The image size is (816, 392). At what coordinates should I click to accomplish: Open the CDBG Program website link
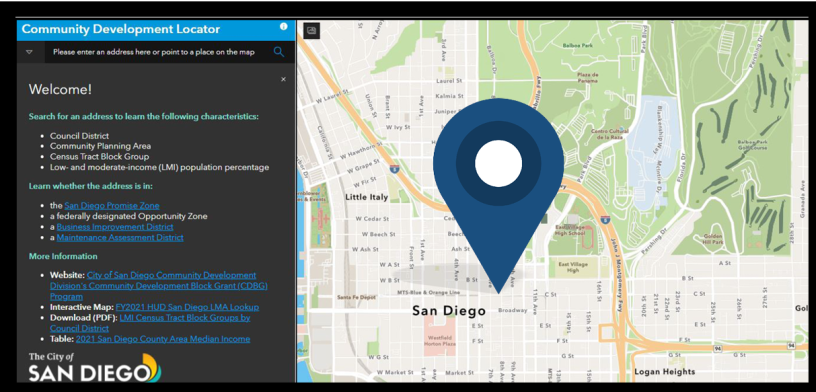[159, 286]
